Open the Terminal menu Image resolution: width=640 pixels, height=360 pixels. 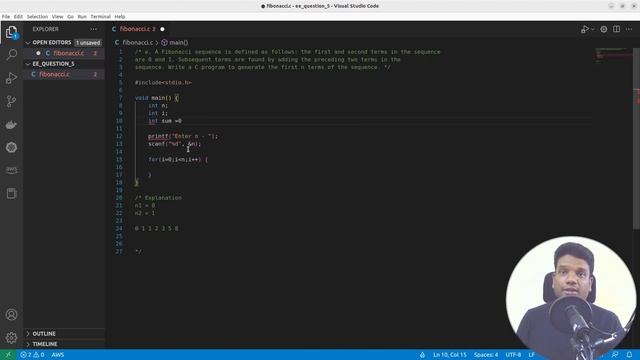[x=100, y=17]
